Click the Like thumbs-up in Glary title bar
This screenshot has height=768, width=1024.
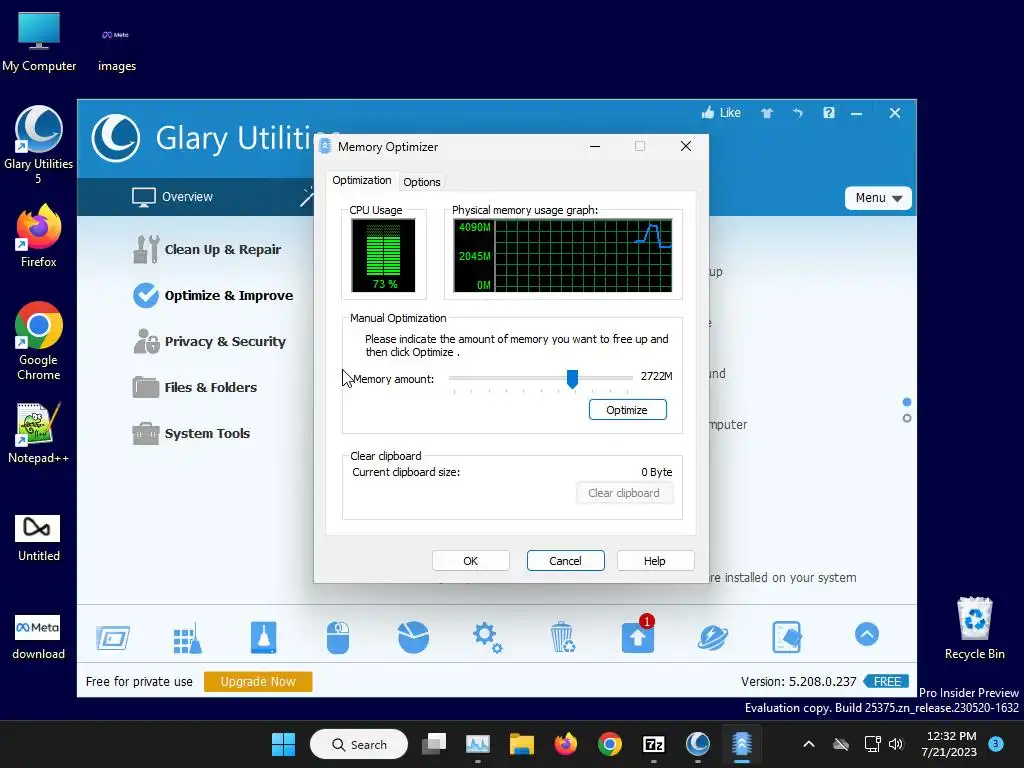(721, 113)
